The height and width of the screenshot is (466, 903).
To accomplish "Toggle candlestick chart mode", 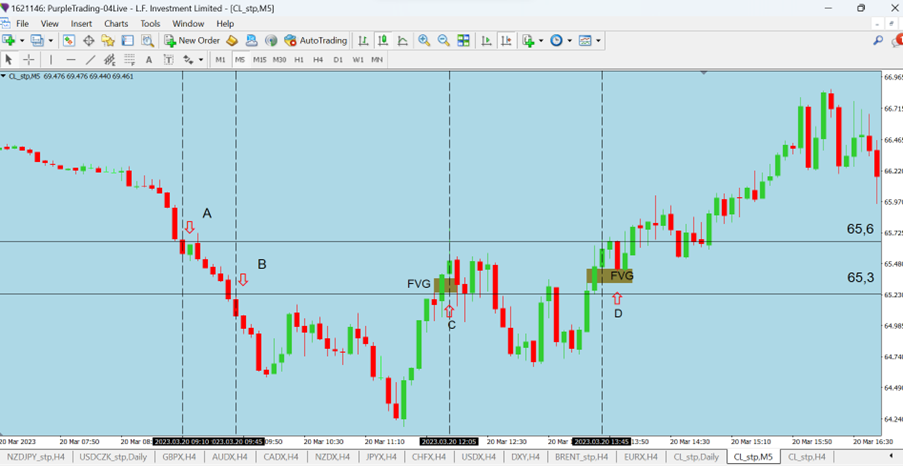I will pyautogui.click(x=383, y=41).
